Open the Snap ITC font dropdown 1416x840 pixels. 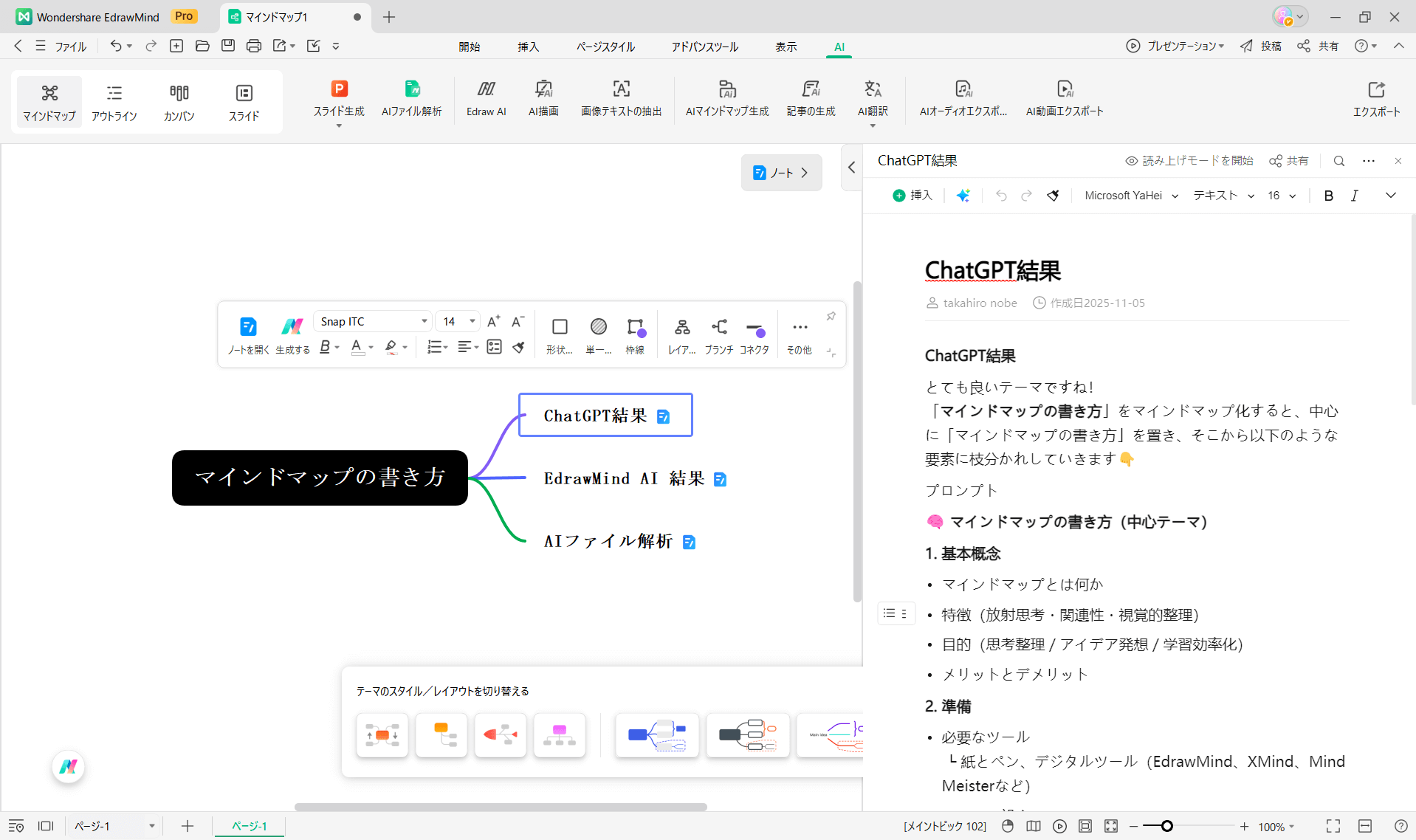(x=372, y=320)
